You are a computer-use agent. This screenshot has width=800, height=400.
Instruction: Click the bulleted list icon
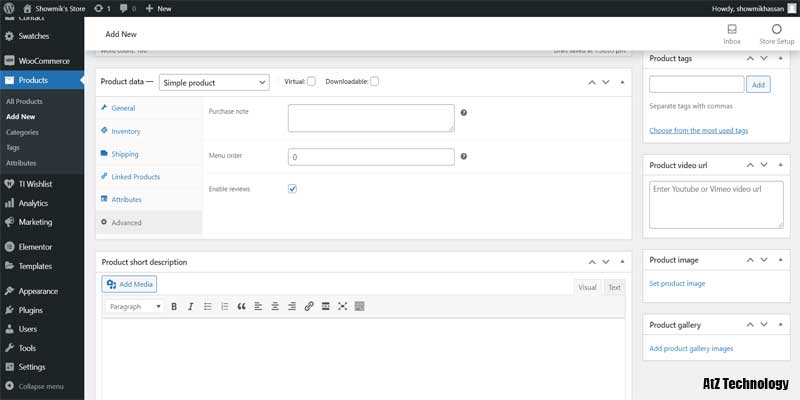(207, 306)
